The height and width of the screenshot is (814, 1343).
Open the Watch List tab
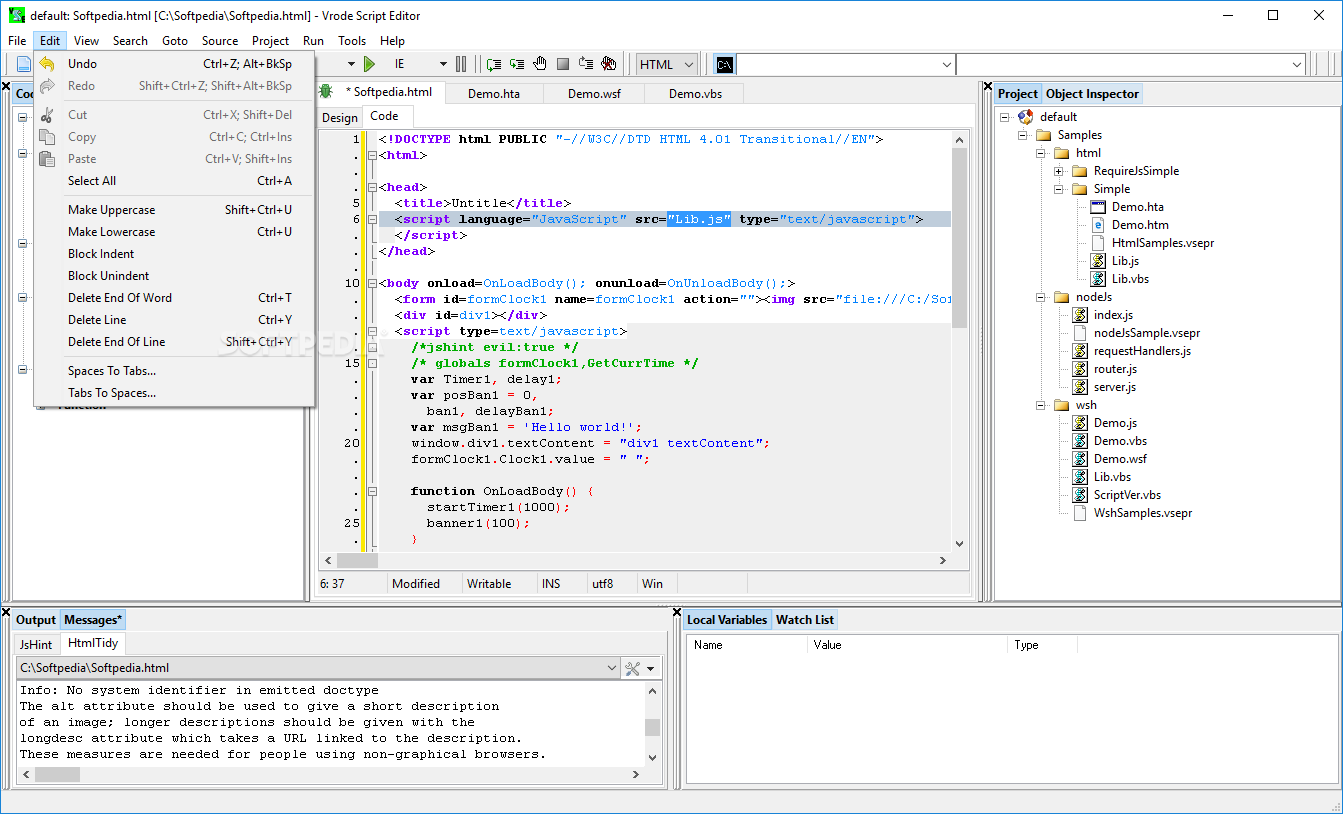805,620
